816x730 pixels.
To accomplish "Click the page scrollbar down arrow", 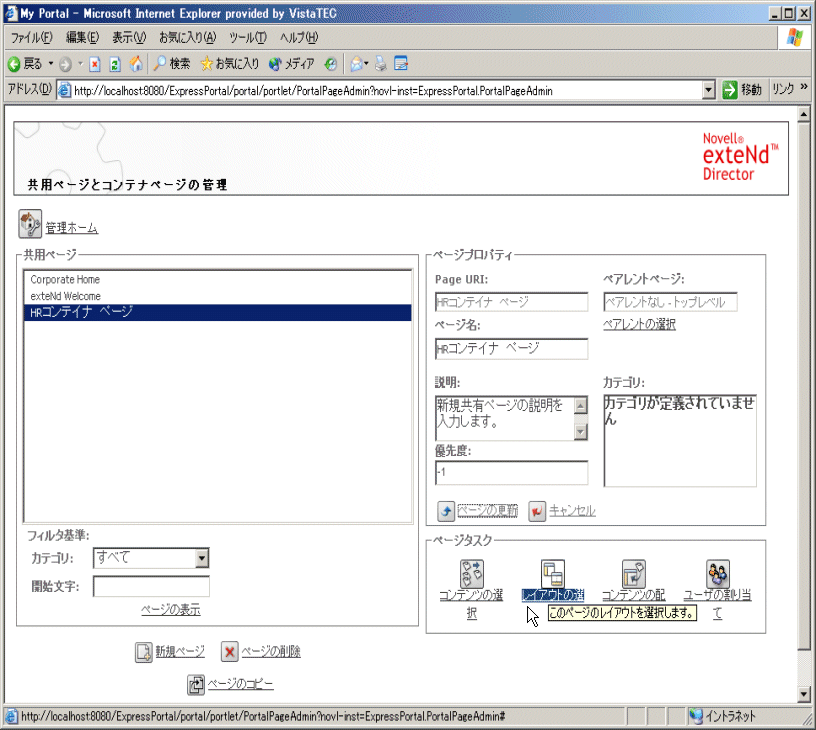I will [x=804, y=694].
